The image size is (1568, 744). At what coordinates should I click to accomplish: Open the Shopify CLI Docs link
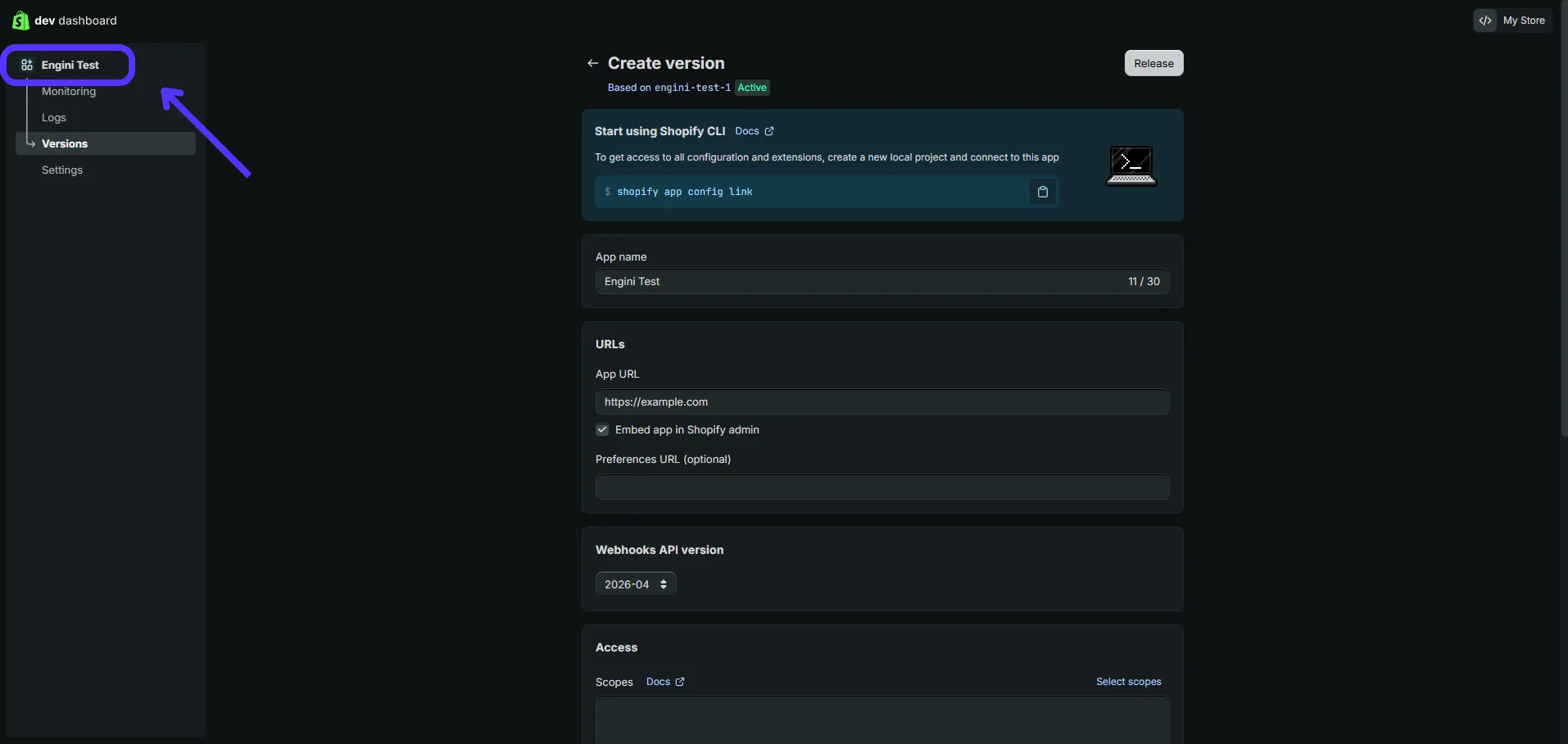coord(754,131)
